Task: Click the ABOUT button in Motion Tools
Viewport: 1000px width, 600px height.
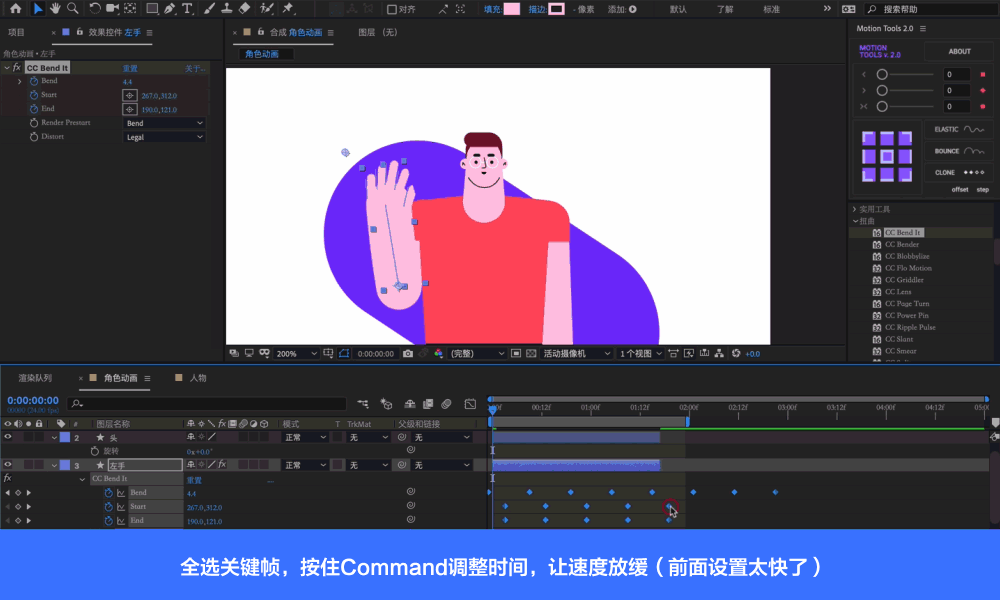Action: [x=958, y=51]
